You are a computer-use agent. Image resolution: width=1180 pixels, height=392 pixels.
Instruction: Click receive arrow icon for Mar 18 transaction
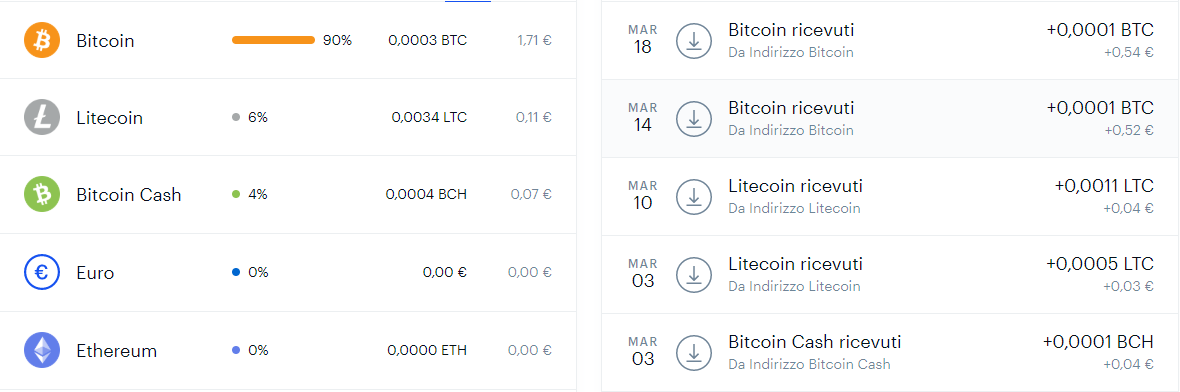coord(694,41)
